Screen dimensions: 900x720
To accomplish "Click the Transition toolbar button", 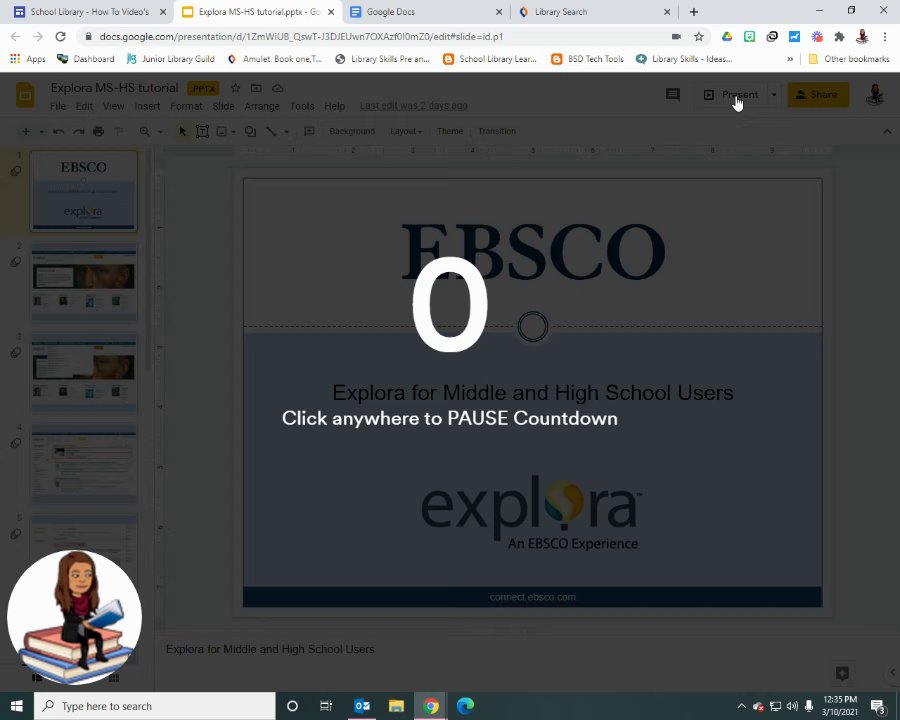I will 497,131.
